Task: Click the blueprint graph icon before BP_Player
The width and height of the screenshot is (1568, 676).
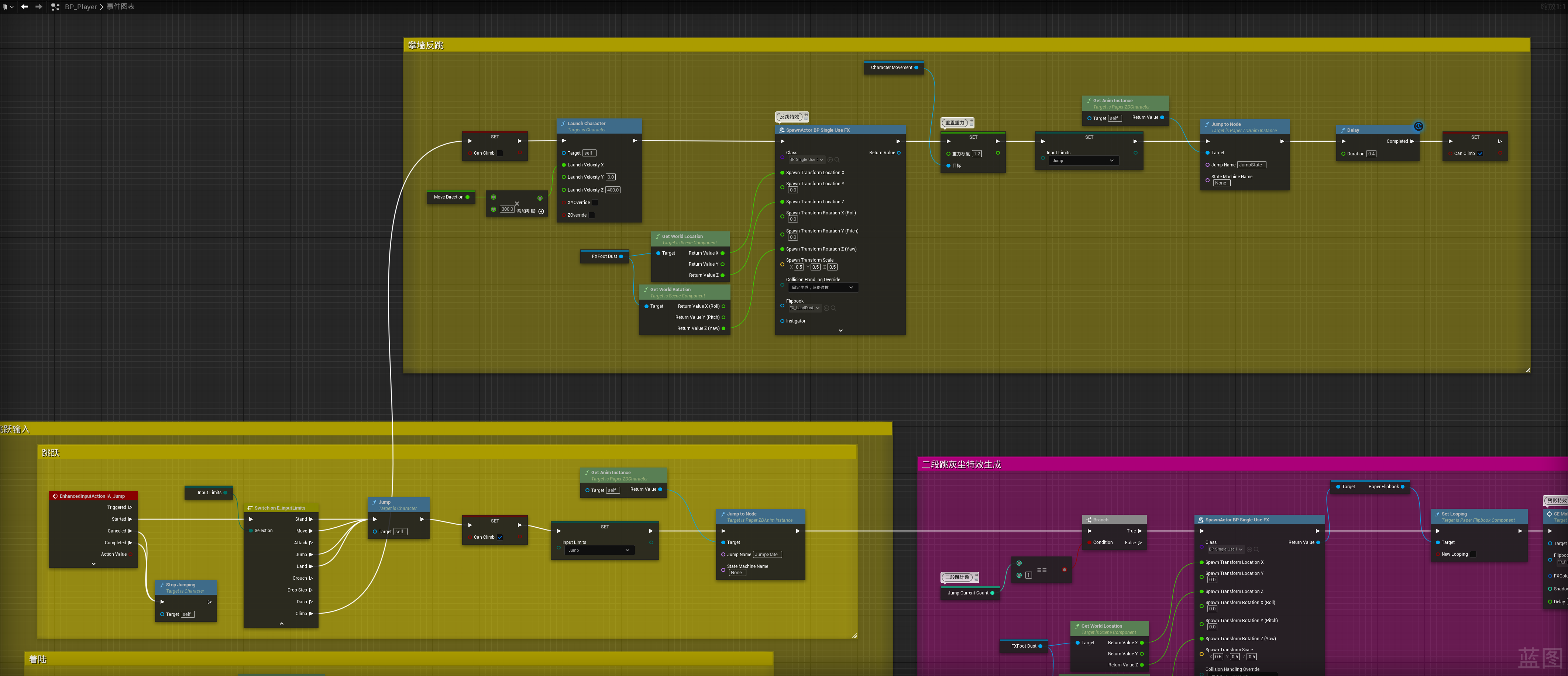Action: (55, 7)
